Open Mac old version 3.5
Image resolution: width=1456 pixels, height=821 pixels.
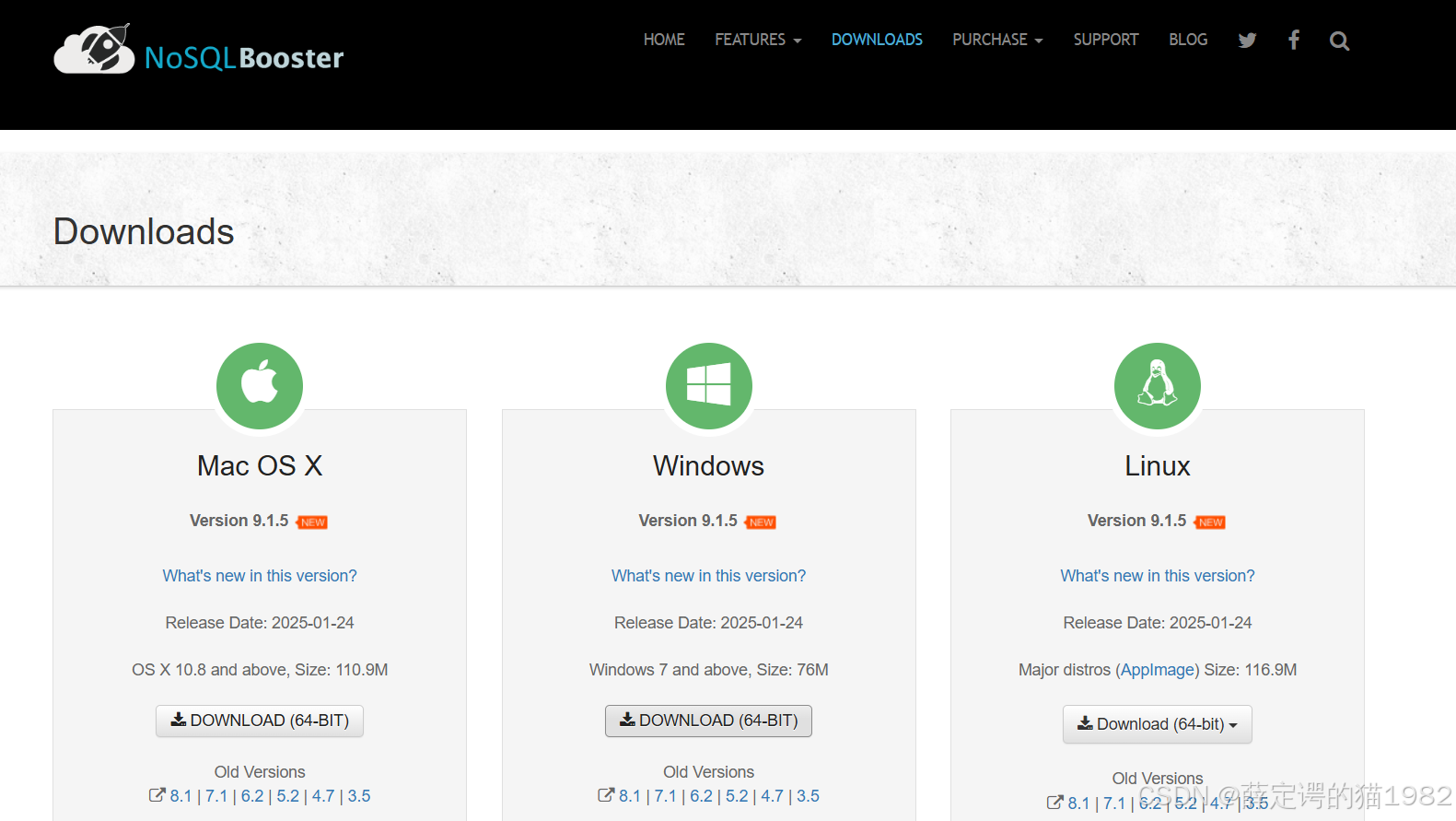click(x=359, y=796)
